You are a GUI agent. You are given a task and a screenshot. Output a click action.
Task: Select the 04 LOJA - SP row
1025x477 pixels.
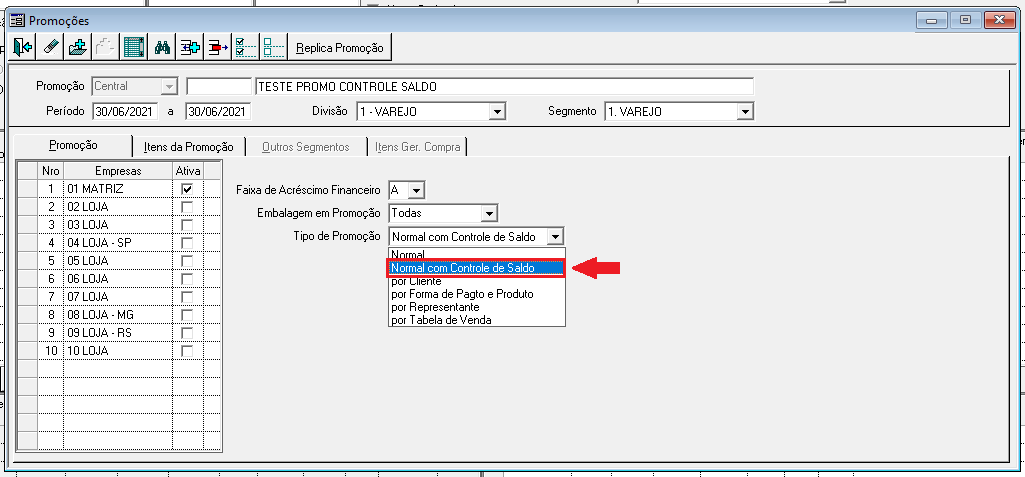click(x=118, y=242)
